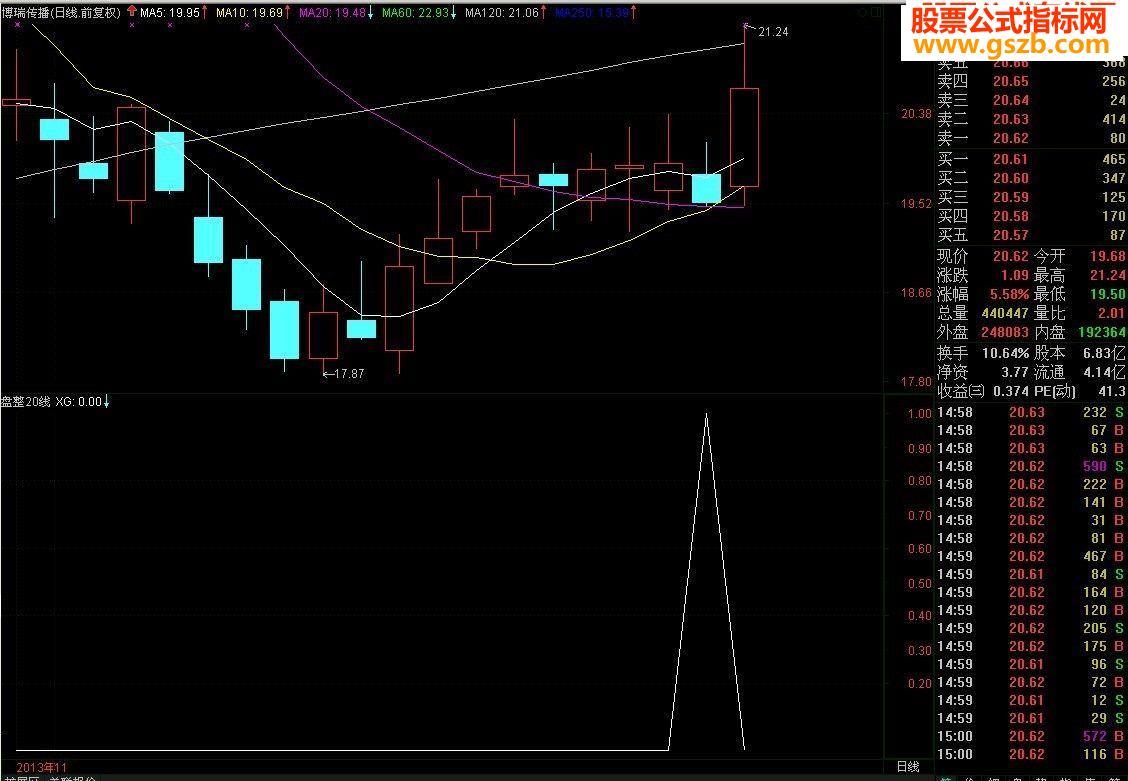Click the 现价 20.62 current price

pyautogui.click(x=1011, y=256)
